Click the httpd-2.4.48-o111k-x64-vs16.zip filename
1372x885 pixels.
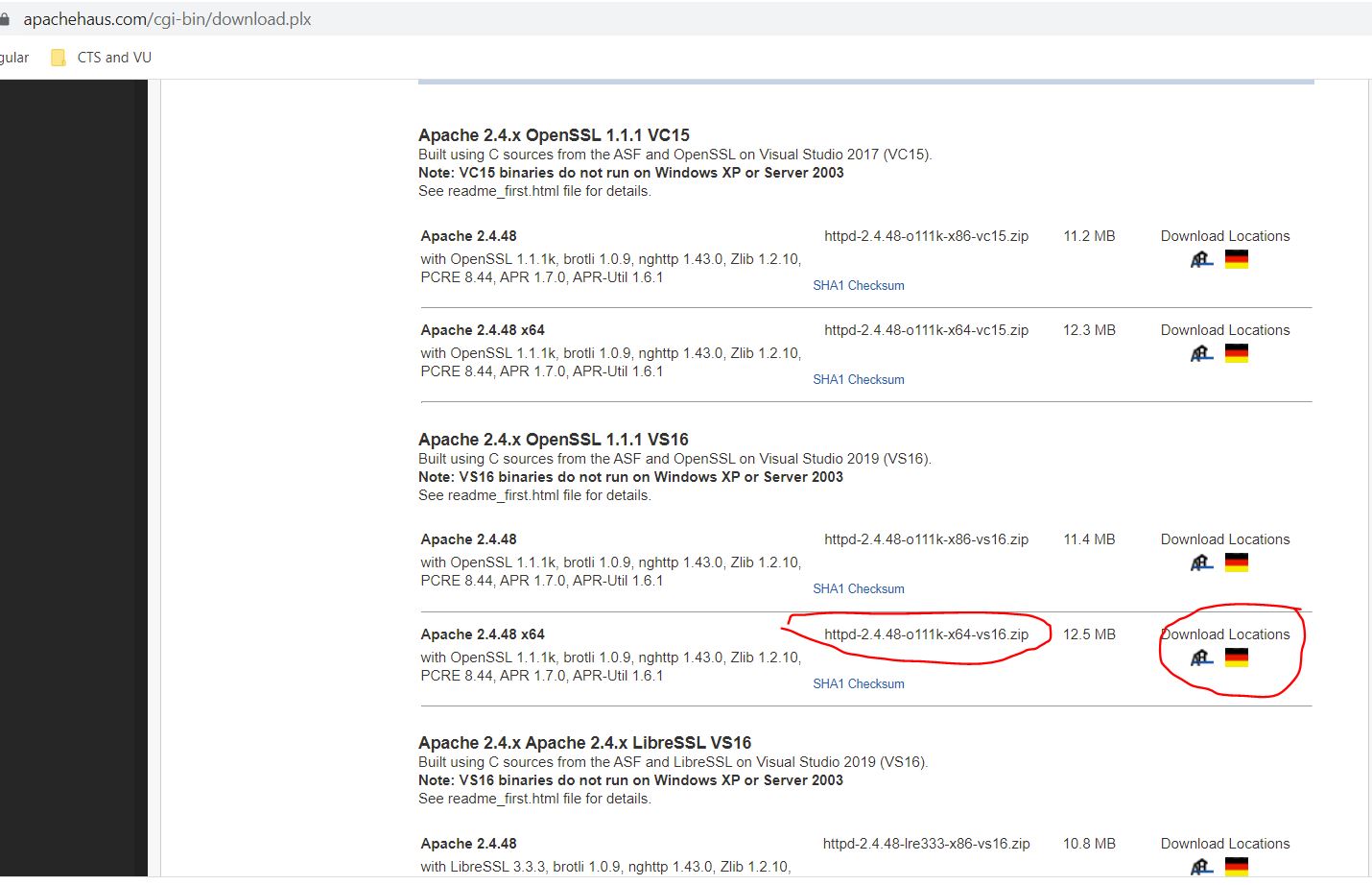pos(926,634)
